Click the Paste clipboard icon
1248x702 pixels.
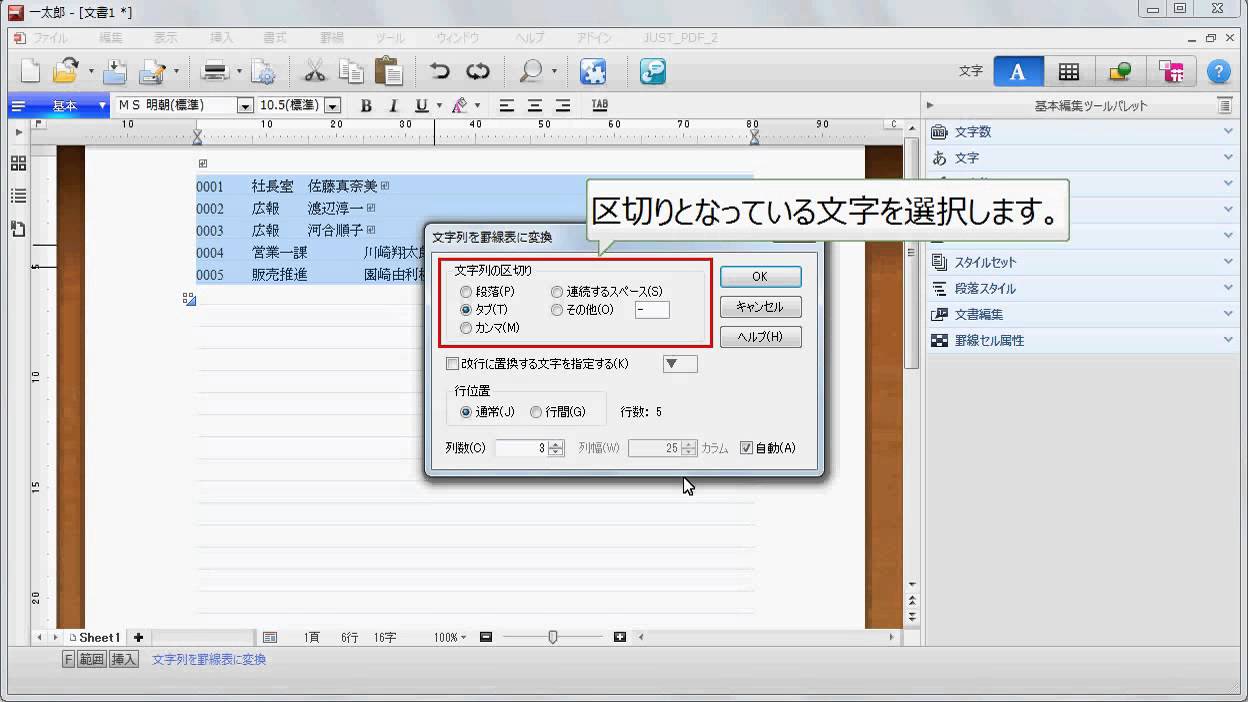pyautogui.click(x=388, y=71)
